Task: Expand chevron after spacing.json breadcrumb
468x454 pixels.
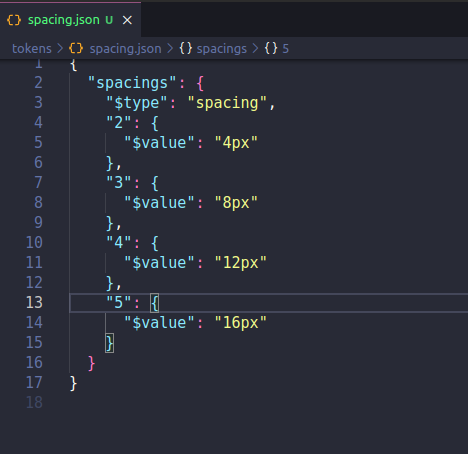Action: (x=170, y=48)
